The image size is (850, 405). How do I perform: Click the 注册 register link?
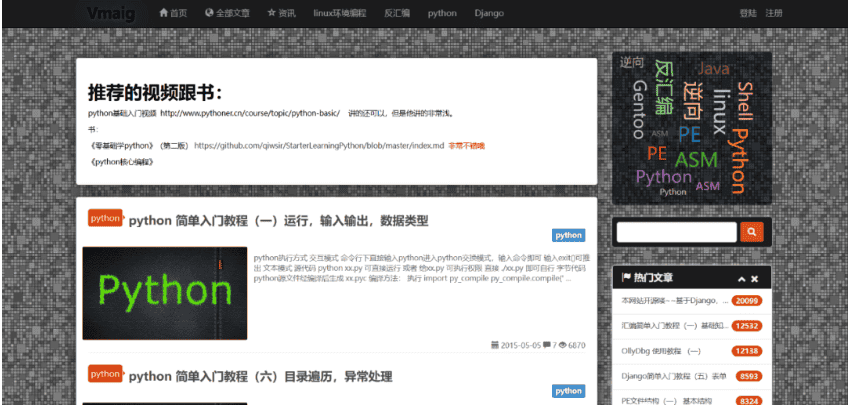pos(774,13)
